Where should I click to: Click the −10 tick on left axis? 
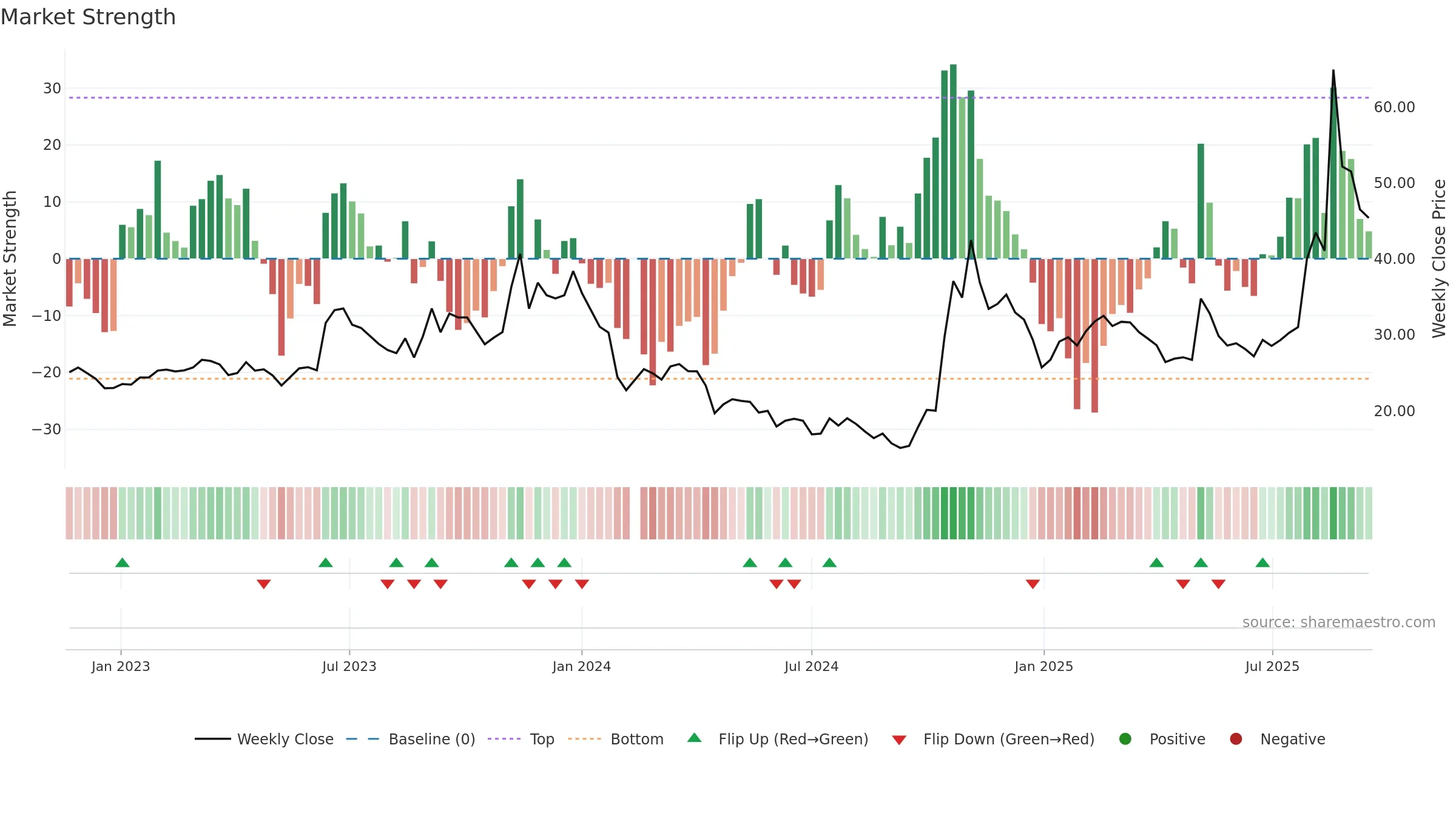pos(47,315)
